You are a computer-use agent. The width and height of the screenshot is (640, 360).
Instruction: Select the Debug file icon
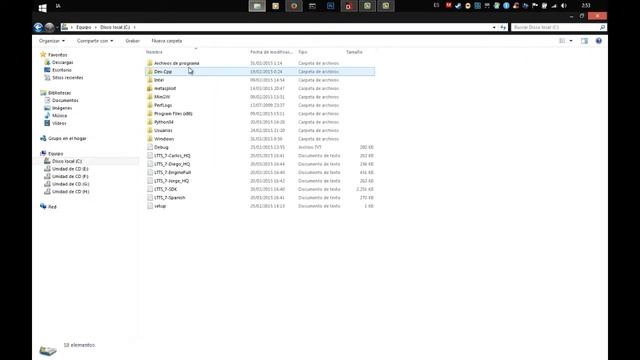pos(150,147)
